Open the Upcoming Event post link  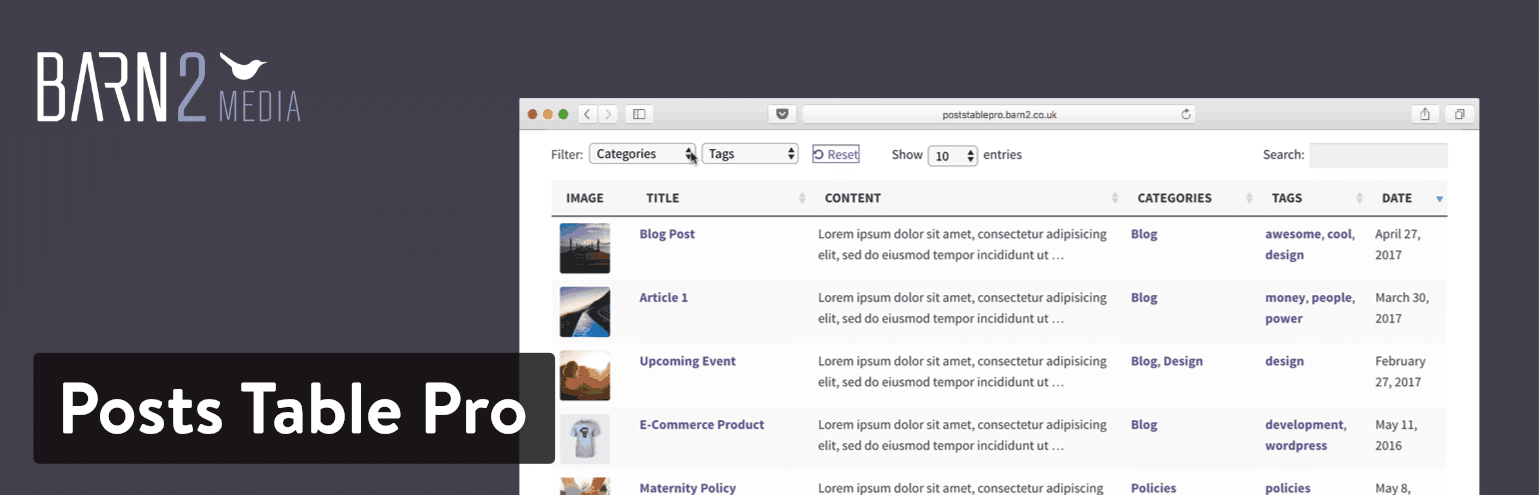point(687,361)
